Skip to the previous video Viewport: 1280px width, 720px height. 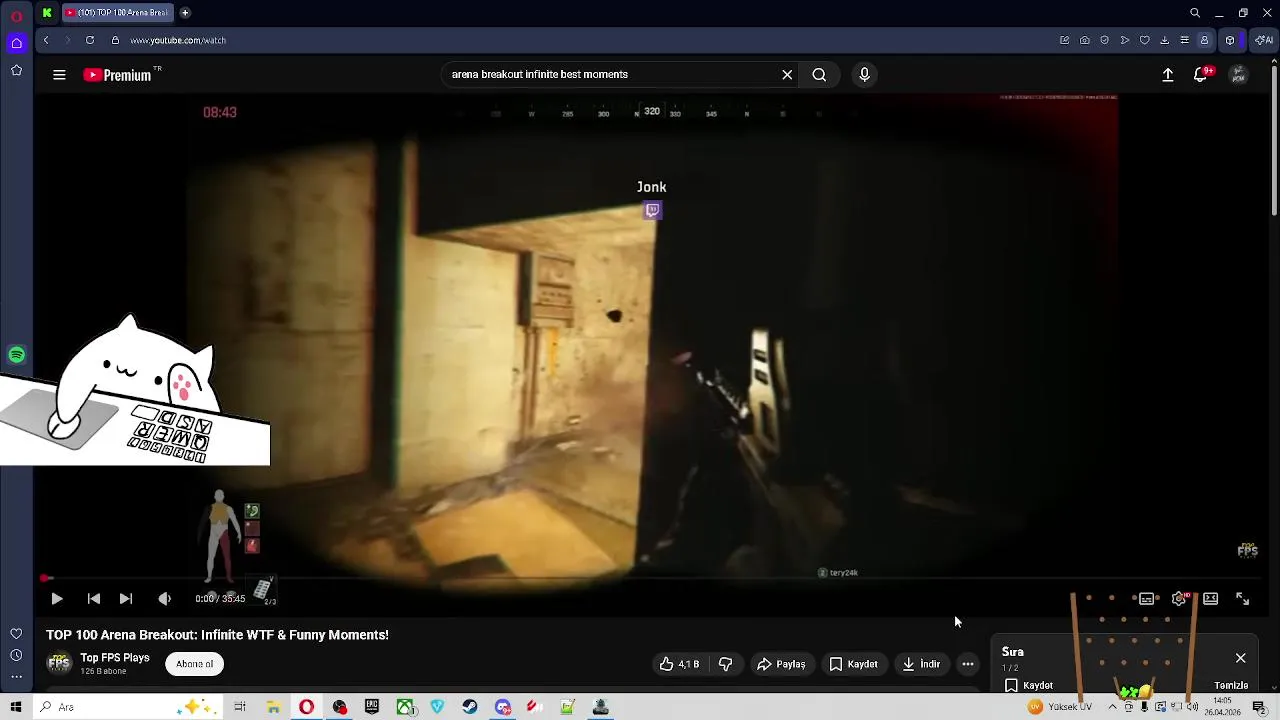click(x=94, y=599)
